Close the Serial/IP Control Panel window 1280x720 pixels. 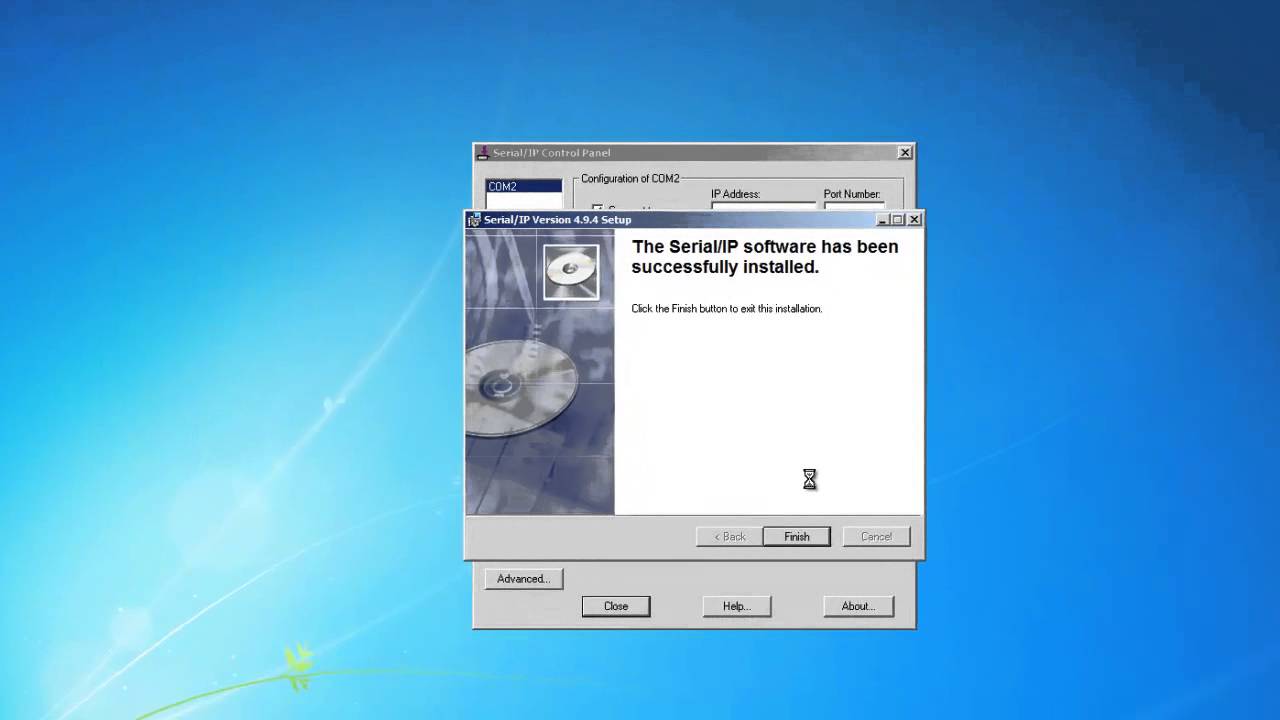coord(904,153)
